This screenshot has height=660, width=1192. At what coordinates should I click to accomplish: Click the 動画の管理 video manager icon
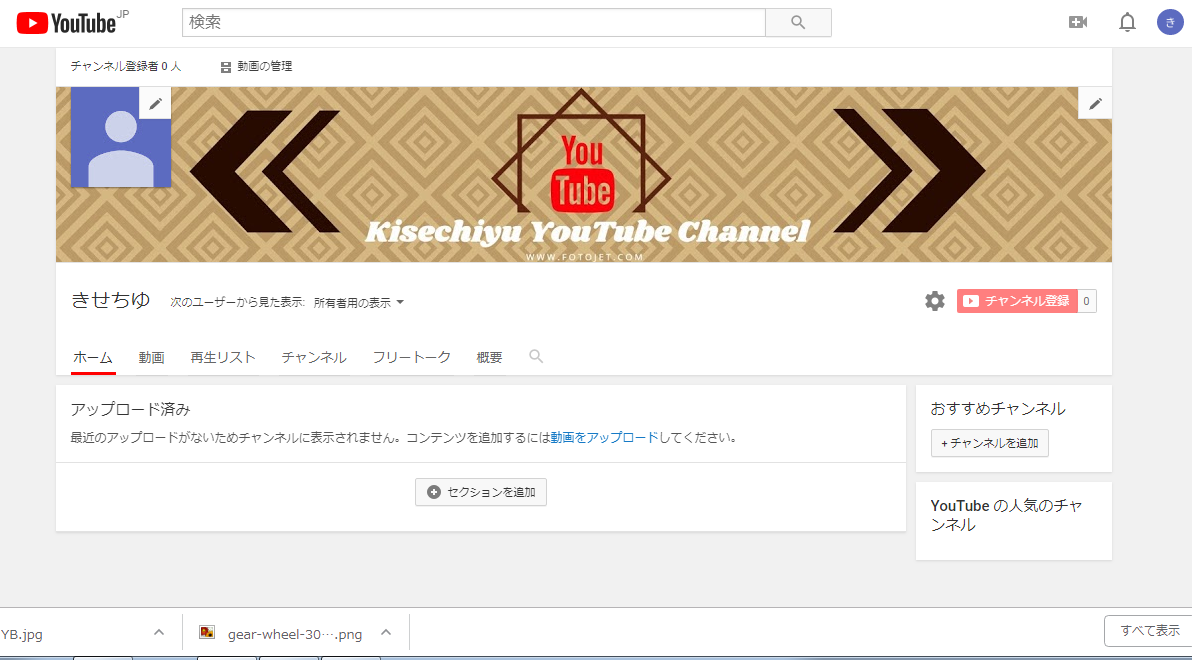tap(226, 67)
